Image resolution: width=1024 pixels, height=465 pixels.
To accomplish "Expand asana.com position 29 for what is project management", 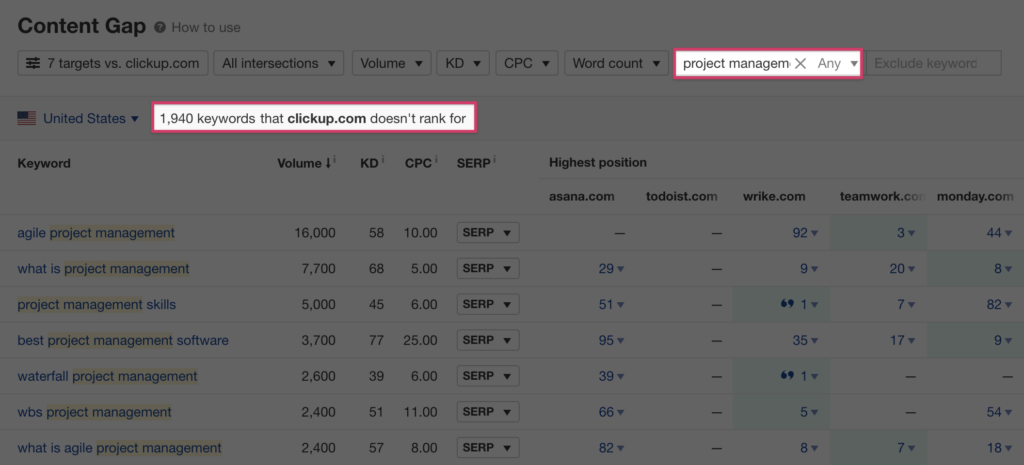I will 611,268.
